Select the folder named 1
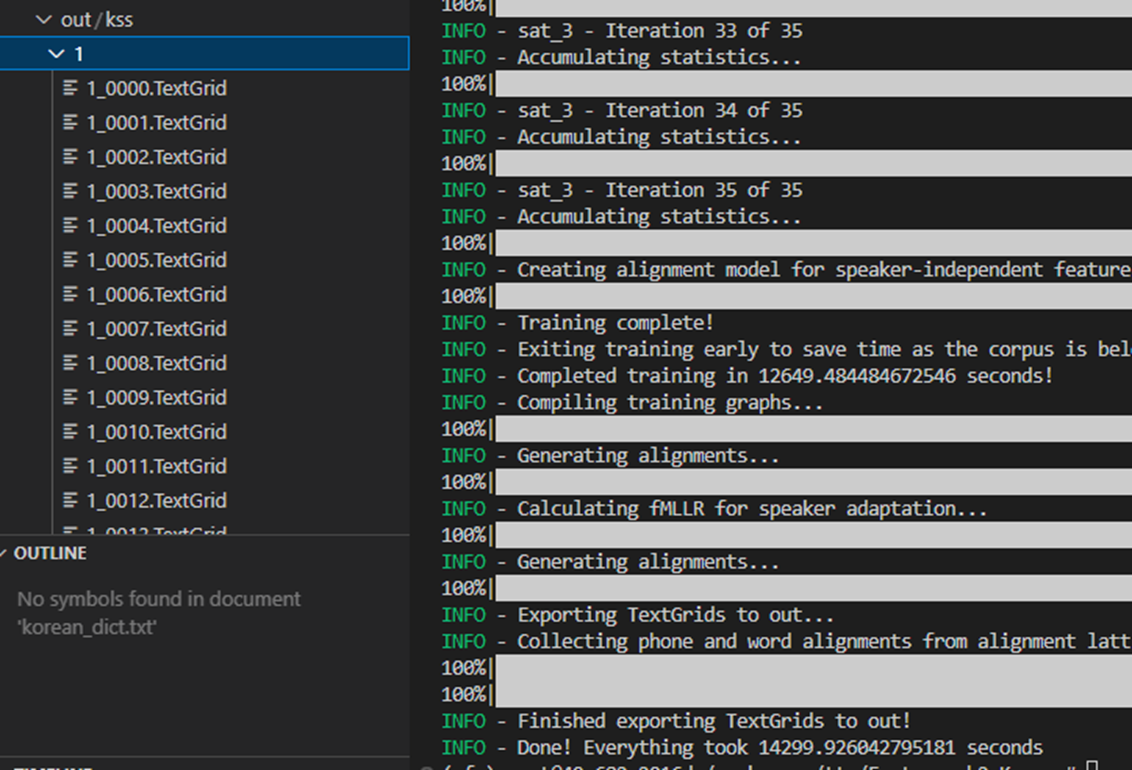 204,53
